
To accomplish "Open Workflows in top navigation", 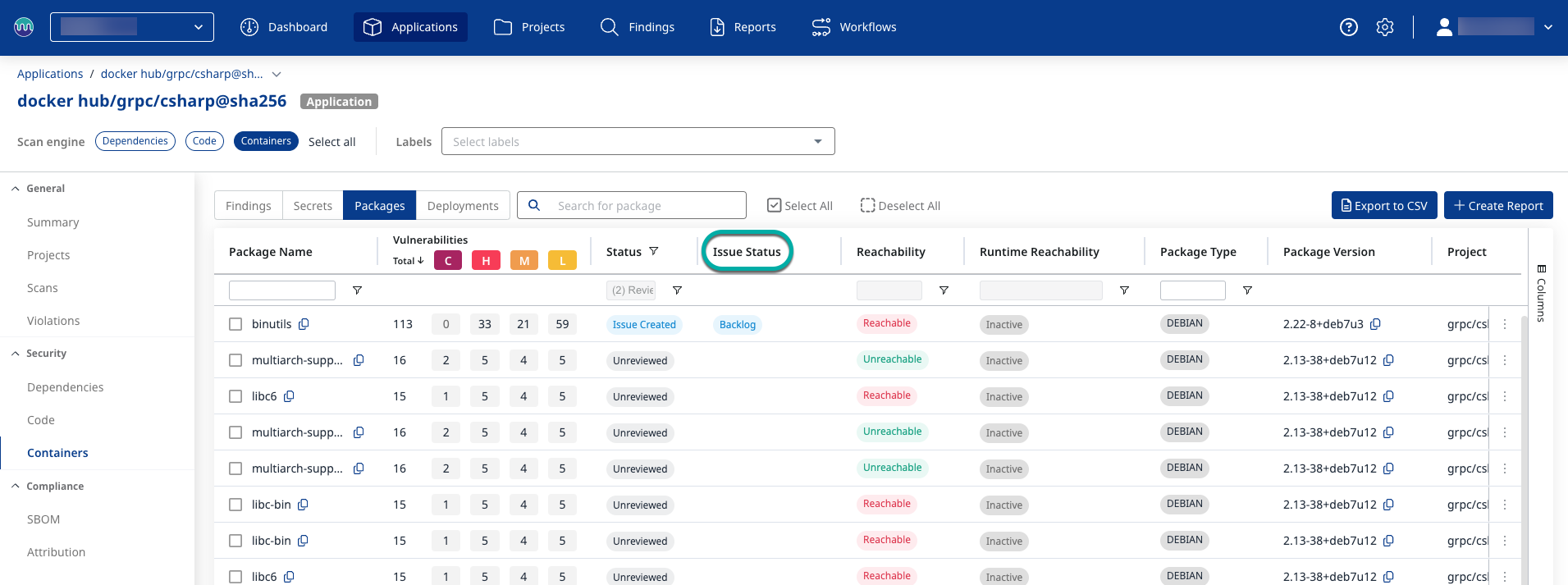I will pos(854,27).
